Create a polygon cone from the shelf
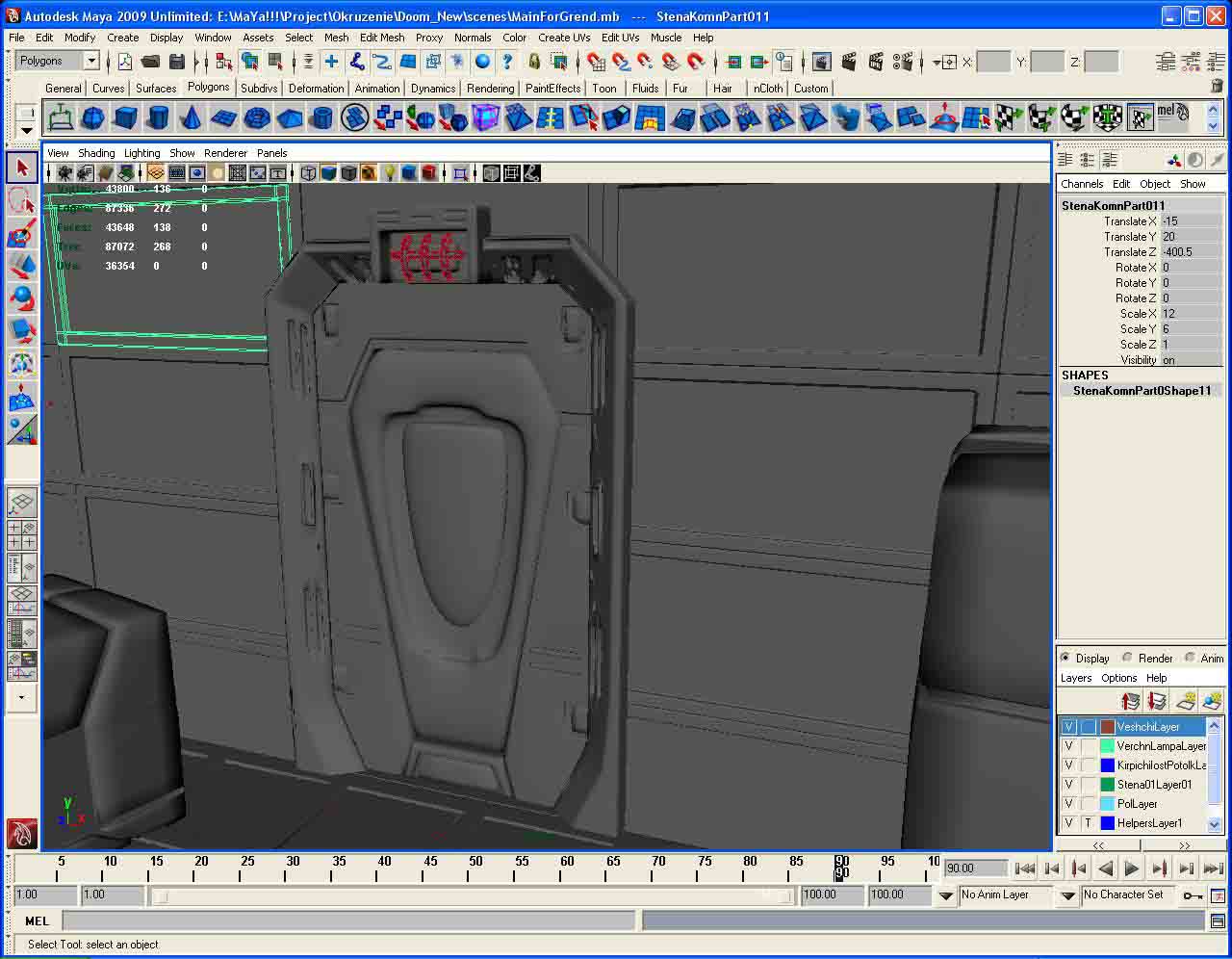This screenshot has height=959, width=1232. coord(191,118)
